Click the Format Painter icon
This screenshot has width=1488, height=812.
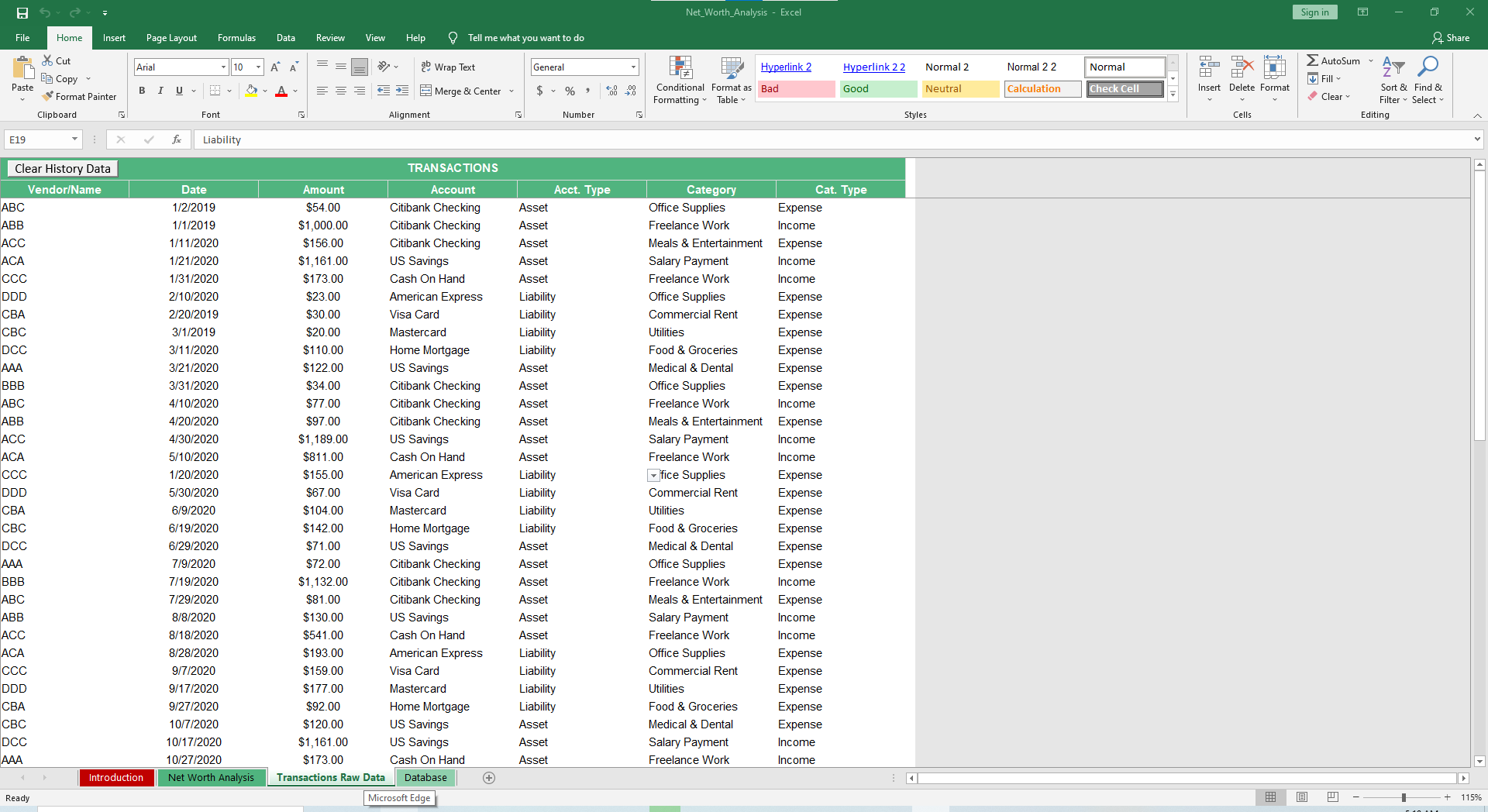point(48,97)
